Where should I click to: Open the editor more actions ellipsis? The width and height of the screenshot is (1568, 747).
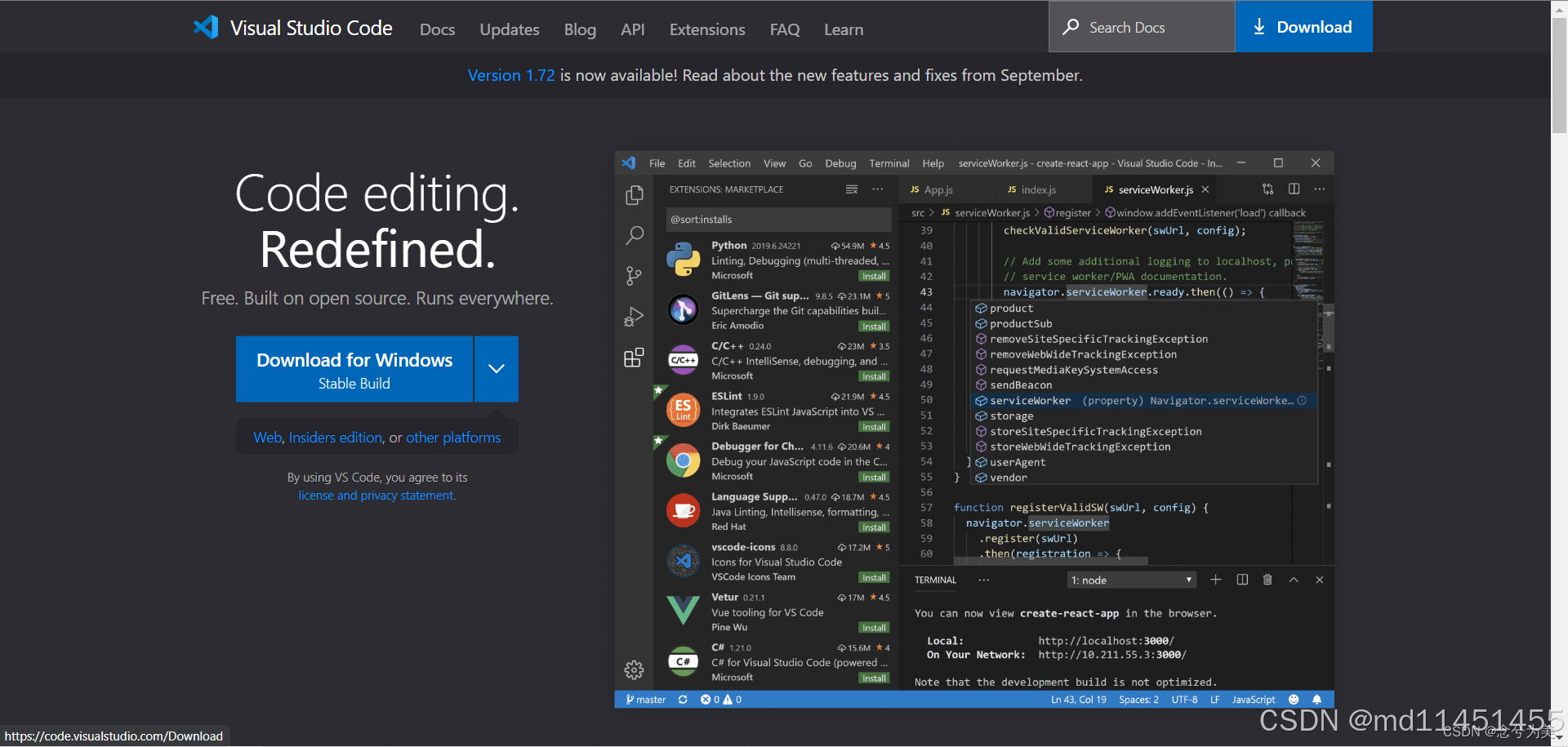(x=1320, y=189)
